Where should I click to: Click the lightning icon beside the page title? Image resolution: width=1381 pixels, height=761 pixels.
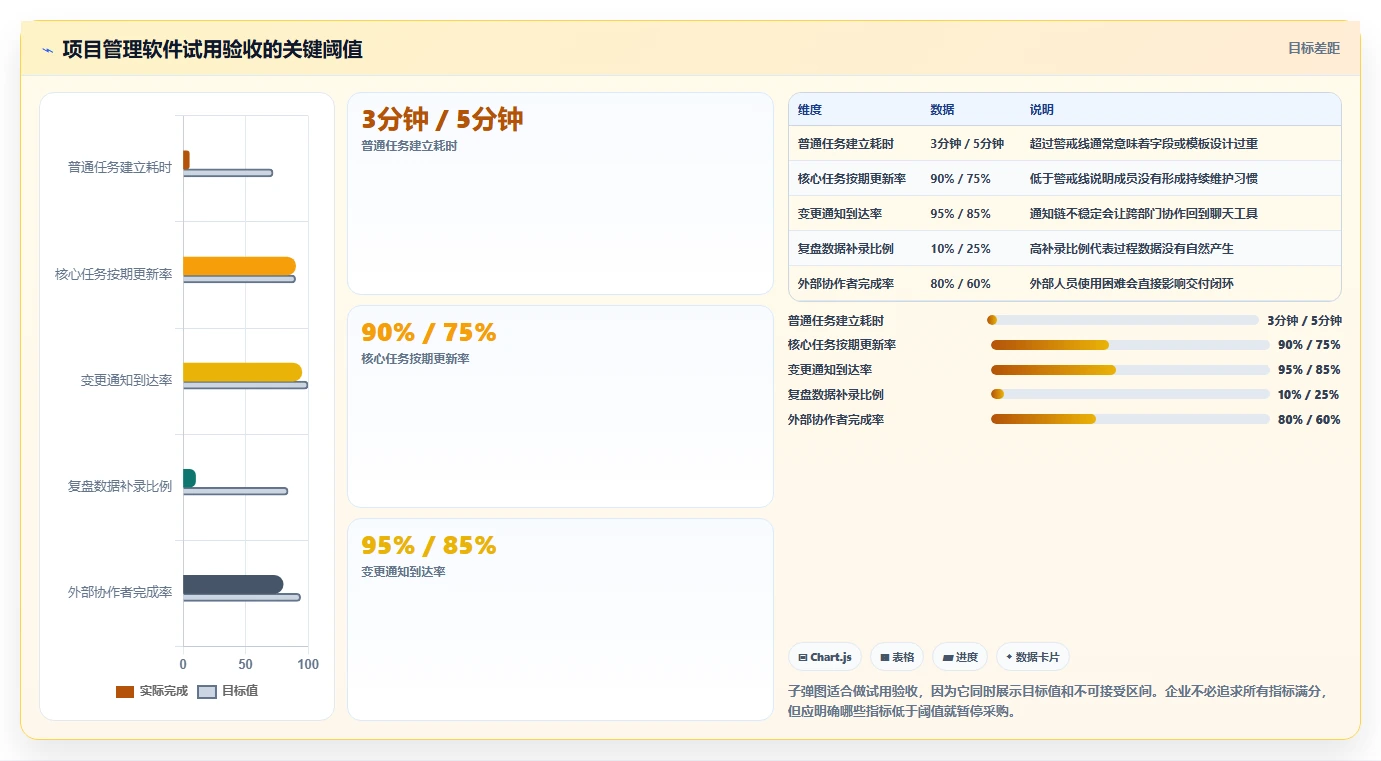[x=47, y=50]
